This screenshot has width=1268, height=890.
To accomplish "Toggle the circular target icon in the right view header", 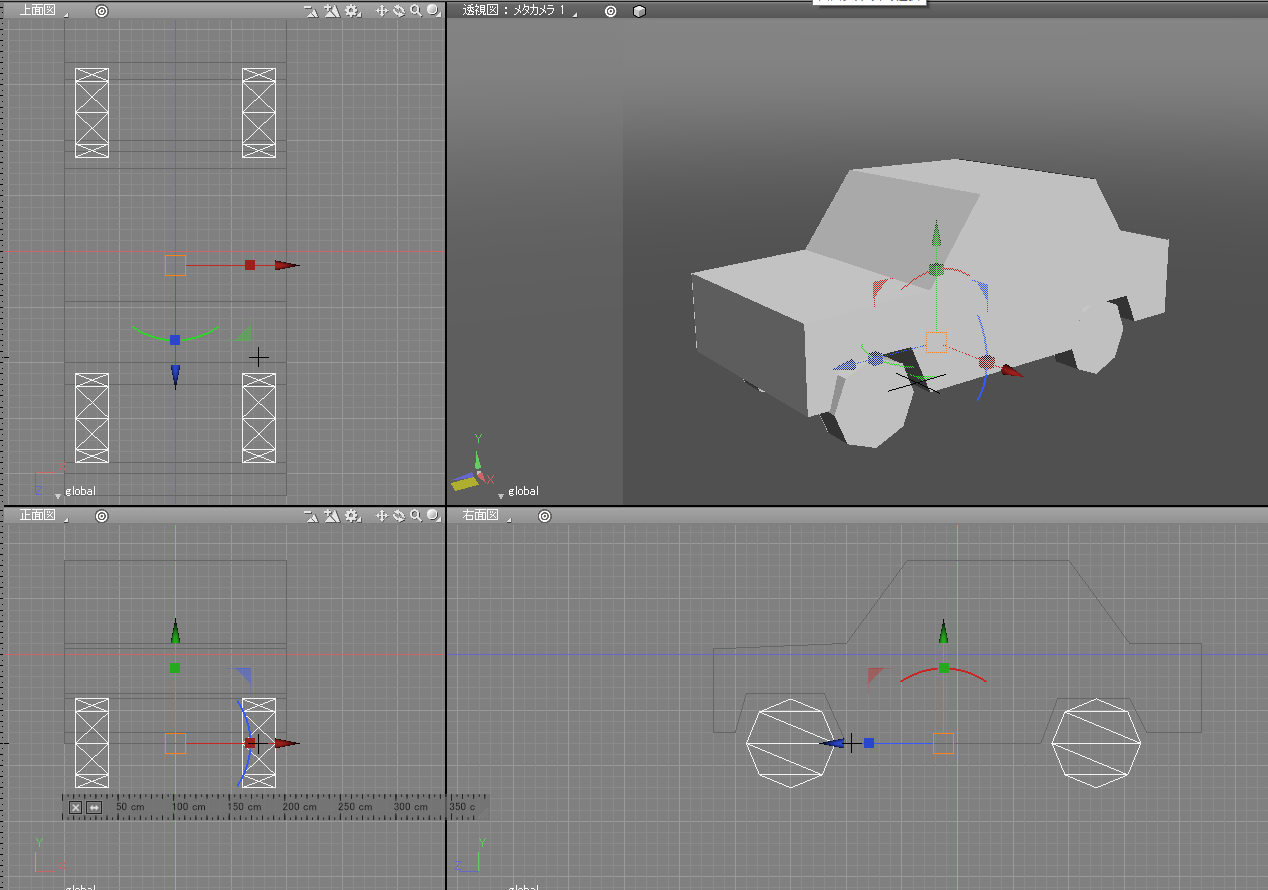I will click(544, 516).
